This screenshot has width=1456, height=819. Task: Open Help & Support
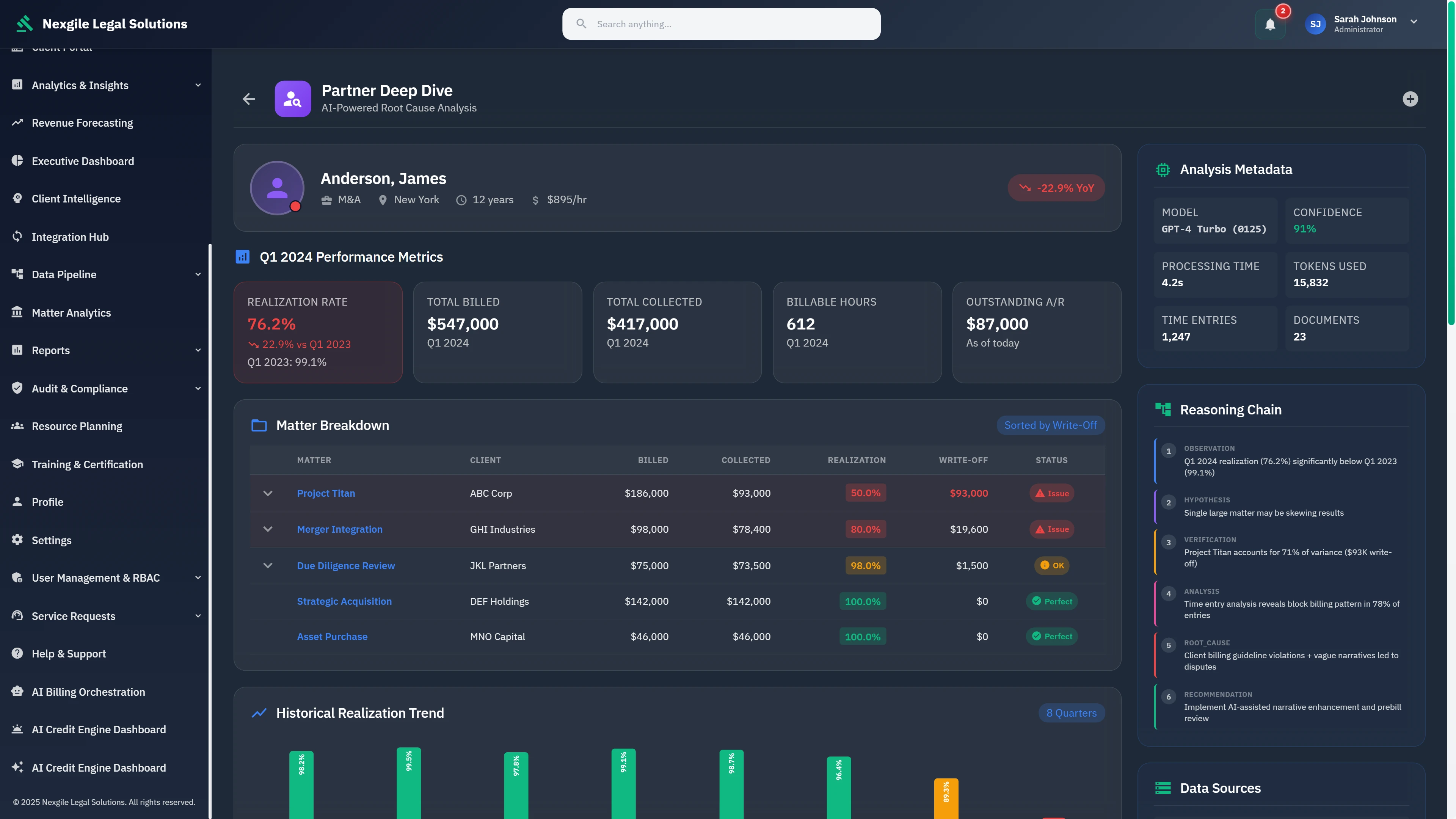[x=68, y=653]
